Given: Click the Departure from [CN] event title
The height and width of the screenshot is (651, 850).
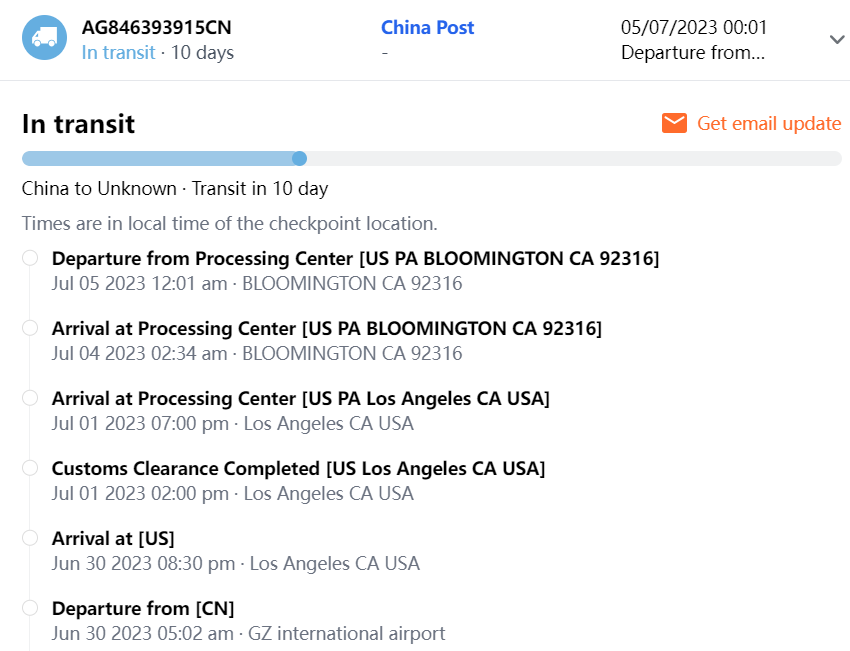Looking at the screenshot, I should click(x=143, y=608).
